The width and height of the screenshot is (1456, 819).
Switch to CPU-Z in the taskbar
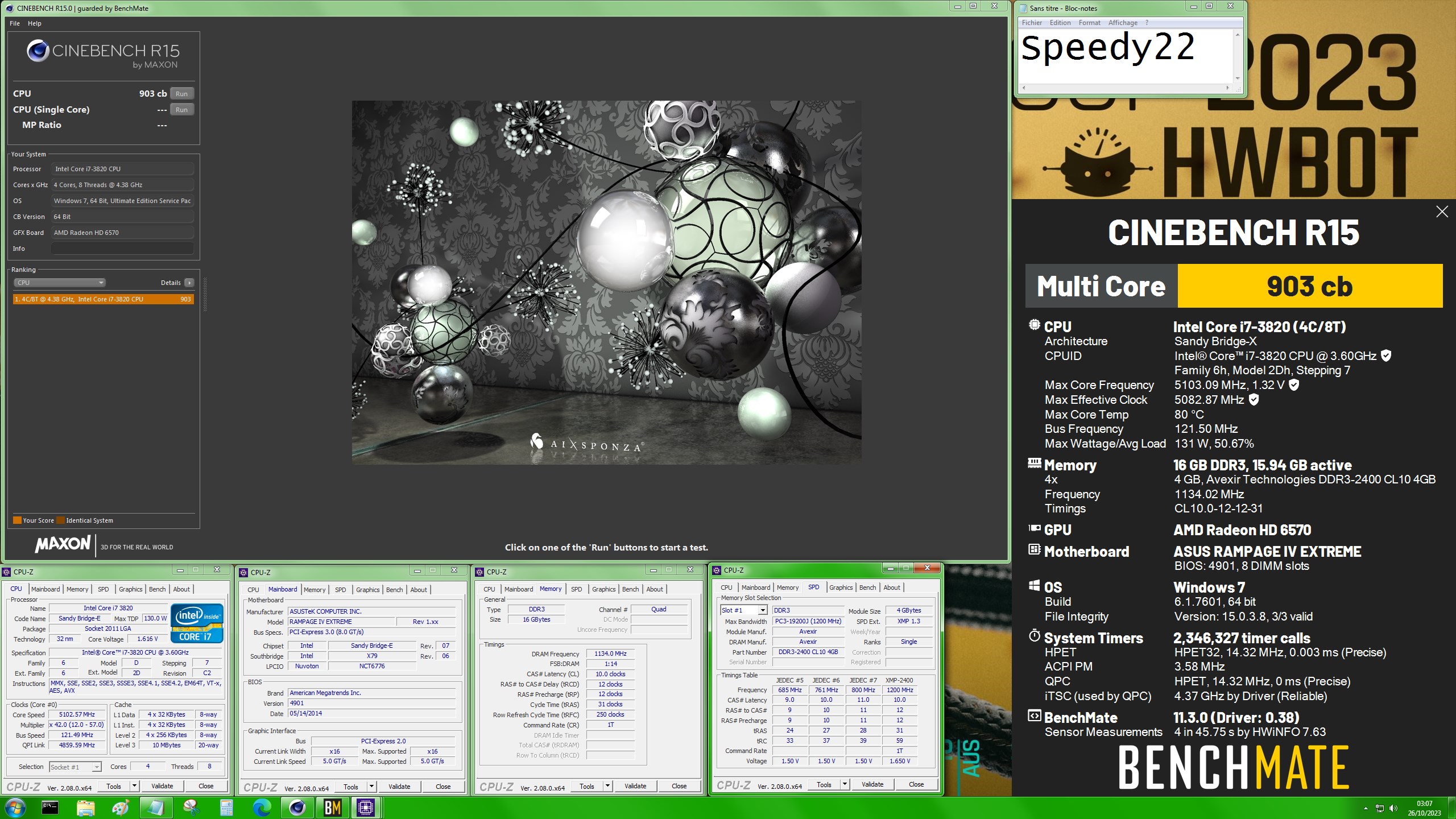[366, 808]
